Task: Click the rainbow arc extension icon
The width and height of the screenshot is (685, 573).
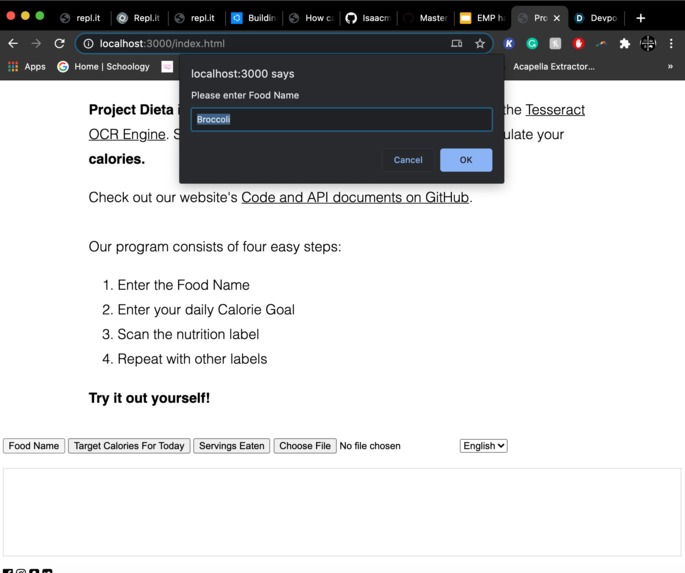Action: 602,44
